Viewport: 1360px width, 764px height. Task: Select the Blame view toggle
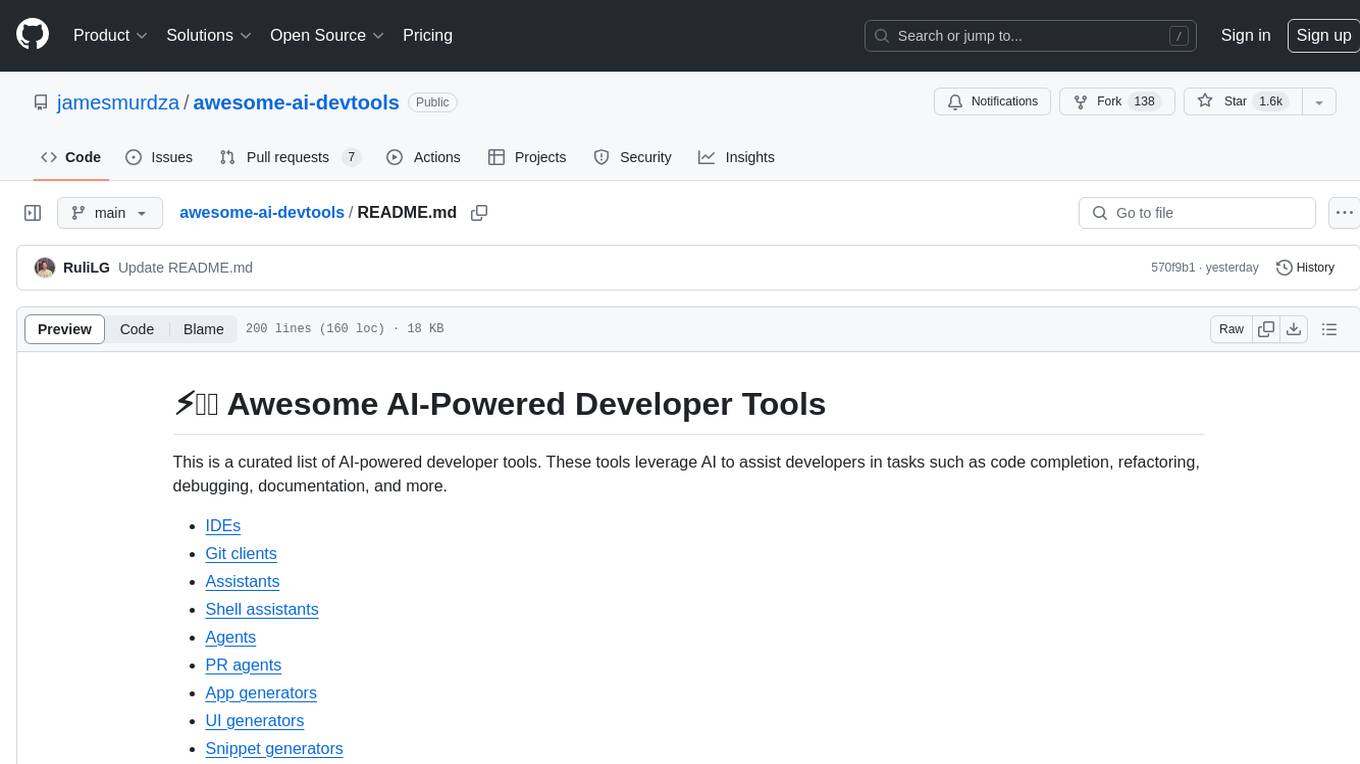(x=204, y=329)
